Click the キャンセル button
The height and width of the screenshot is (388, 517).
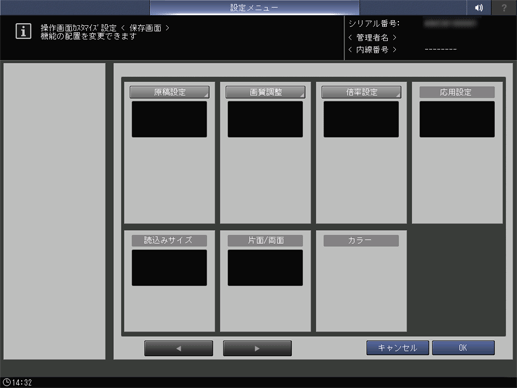coord(398,348)
